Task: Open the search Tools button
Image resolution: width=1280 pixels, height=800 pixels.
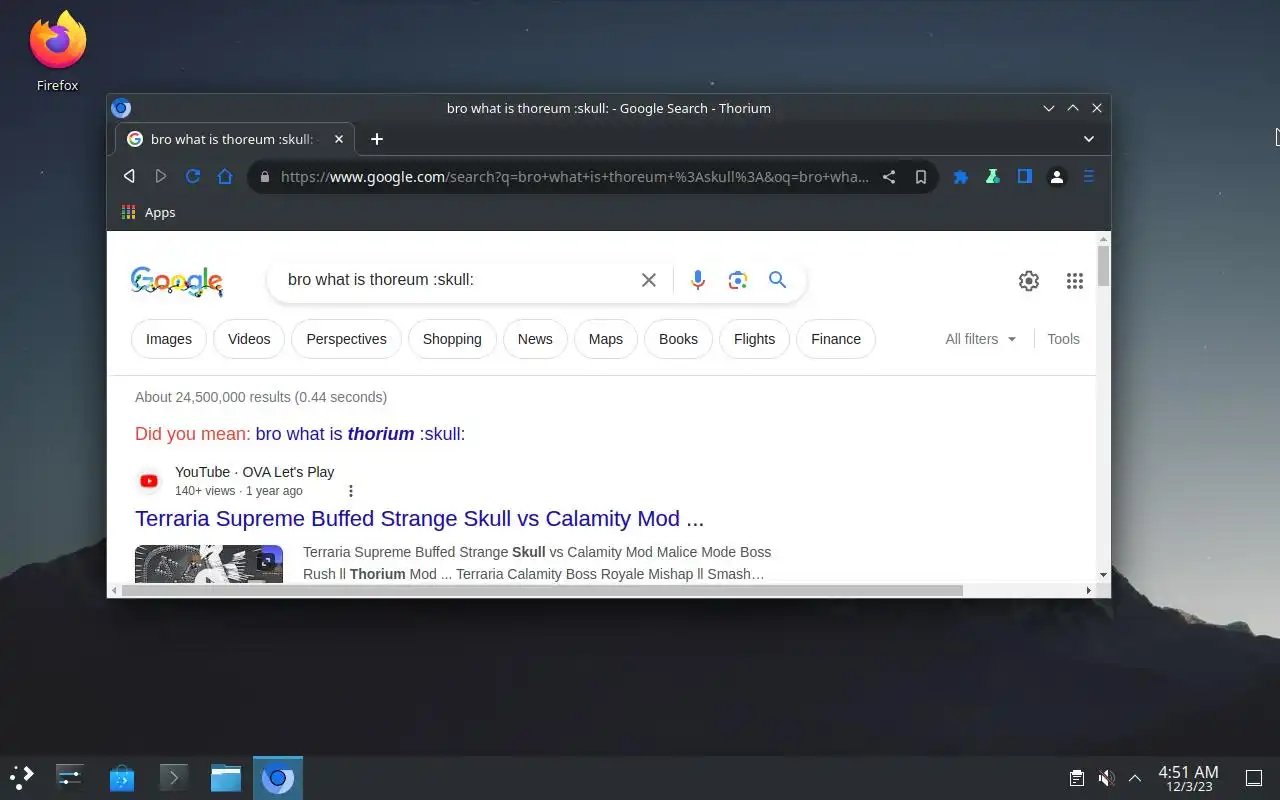Action: (x=1063, y=339)
